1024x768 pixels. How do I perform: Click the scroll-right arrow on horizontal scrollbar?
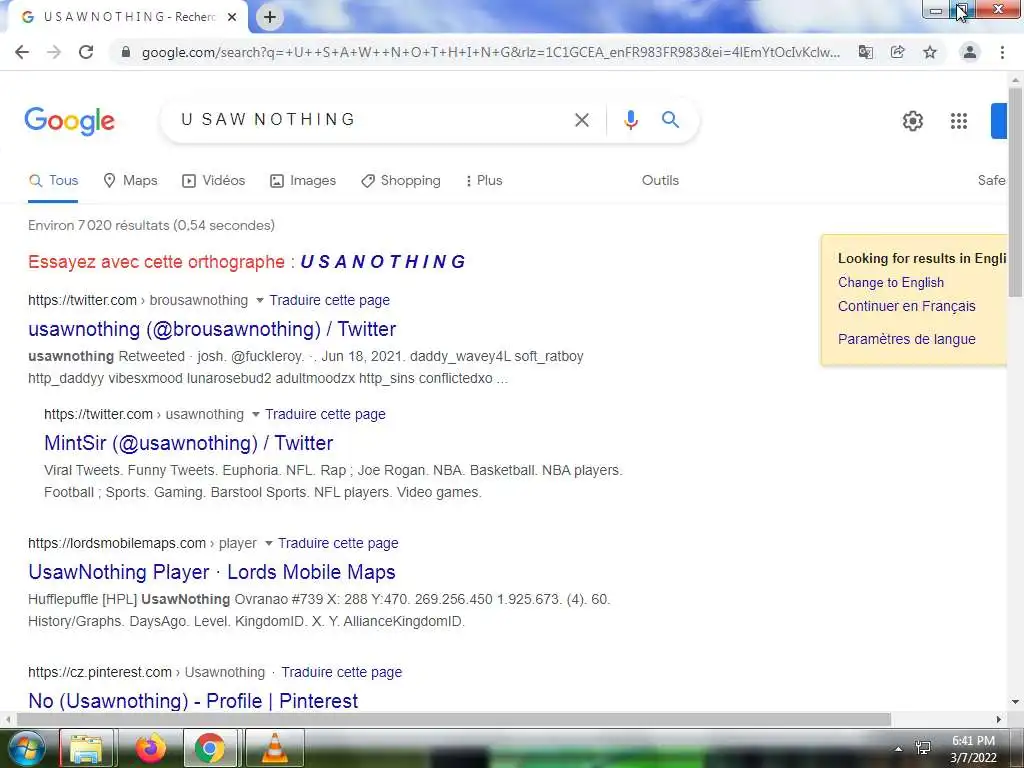pos(999,719)
